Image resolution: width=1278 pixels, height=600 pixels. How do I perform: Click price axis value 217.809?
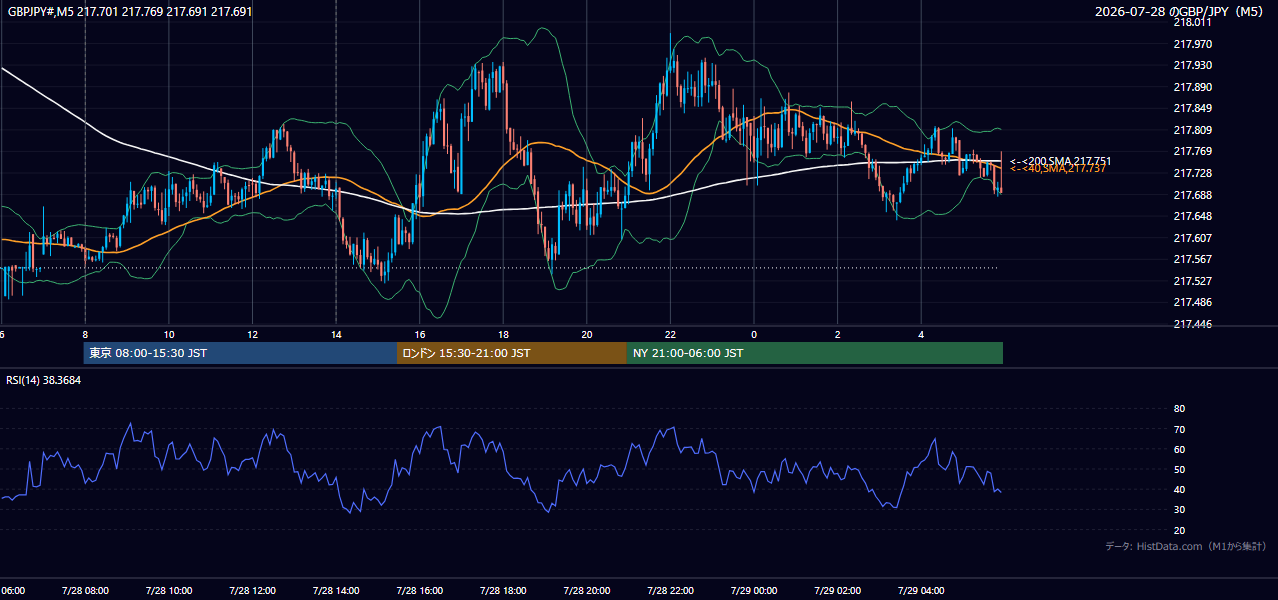[x=1192, y=130]
